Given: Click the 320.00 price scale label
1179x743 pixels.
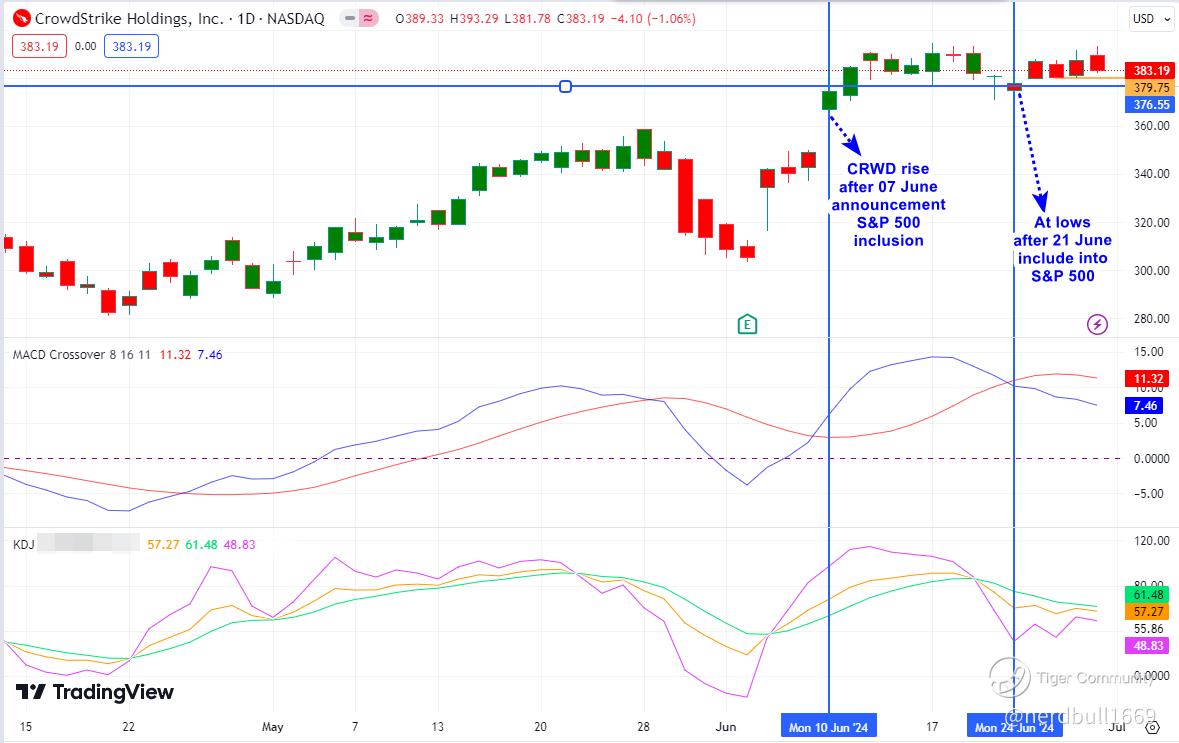Looking at the screenshot, I should click(x=1151, y=223).
